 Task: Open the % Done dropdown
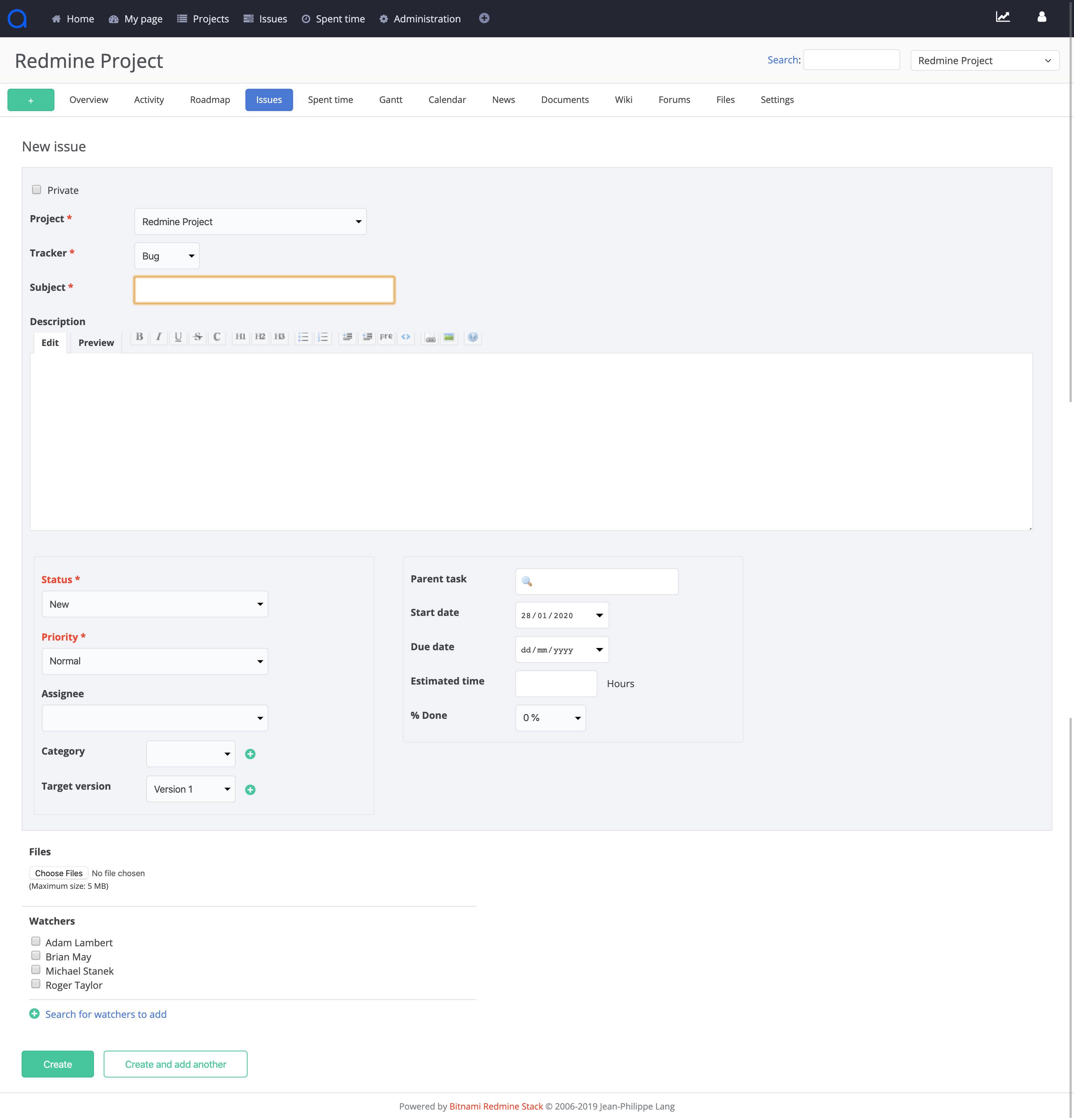click(550, 718)
